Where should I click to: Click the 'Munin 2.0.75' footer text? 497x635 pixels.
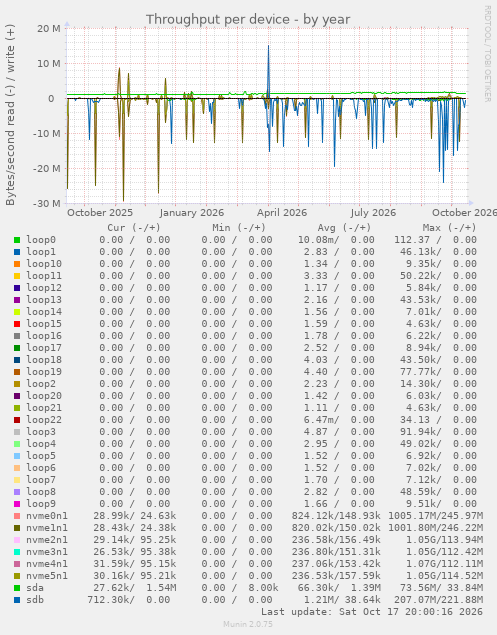pyautogui.click(x=248, y=624)
